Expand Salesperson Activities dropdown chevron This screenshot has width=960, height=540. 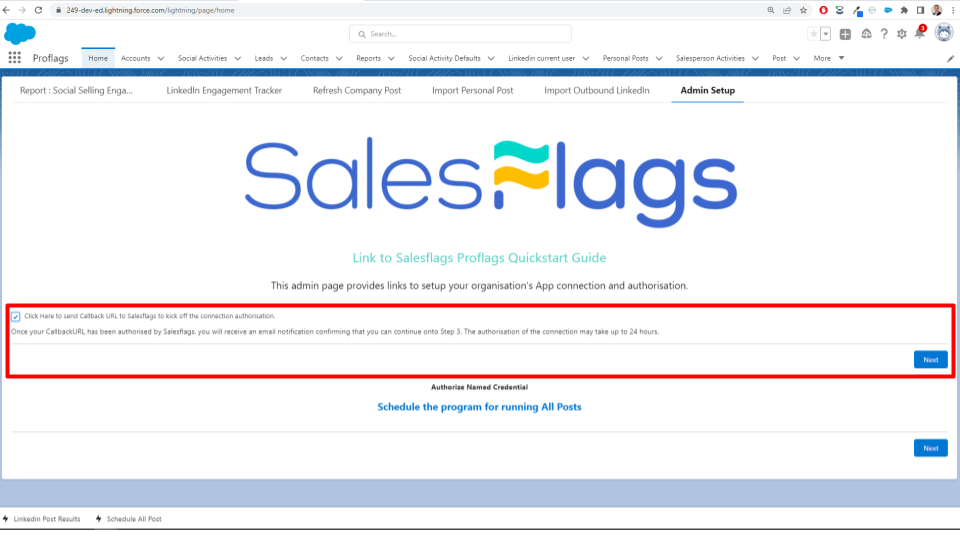(x=756, y=59)
